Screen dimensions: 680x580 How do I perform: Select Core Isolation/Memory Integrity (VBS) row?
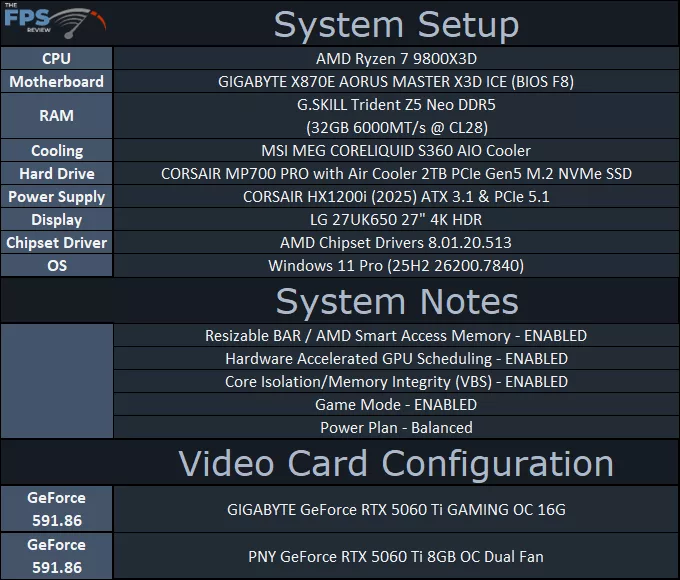tap(396, 382)
